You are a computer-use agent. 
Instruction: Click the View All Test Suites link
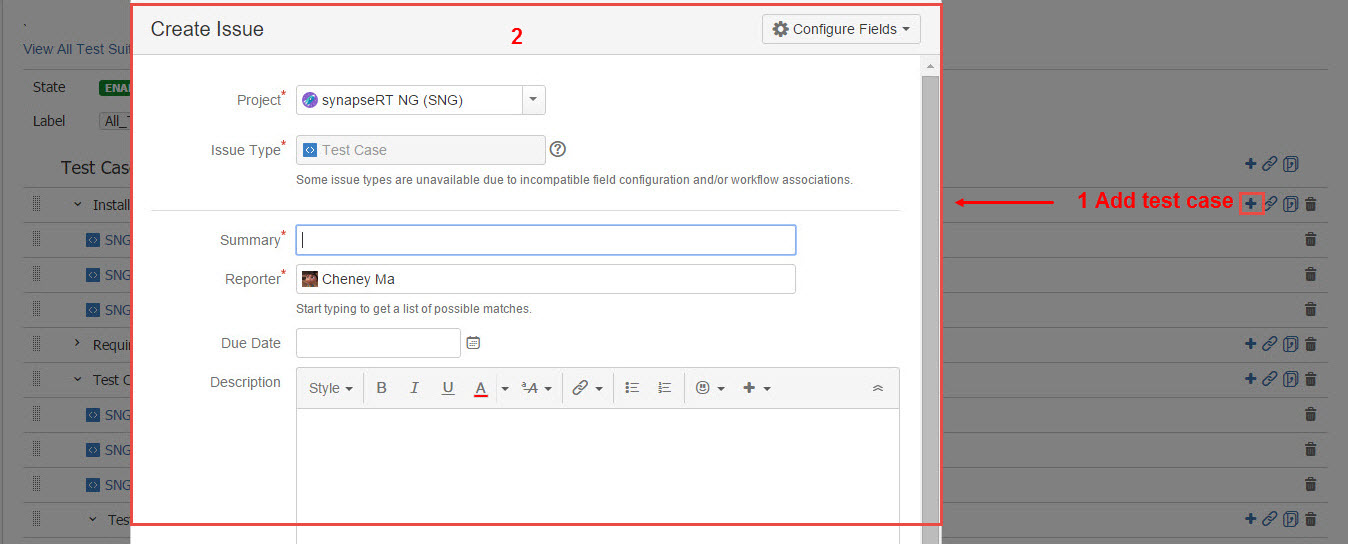(x=76, y=49)
